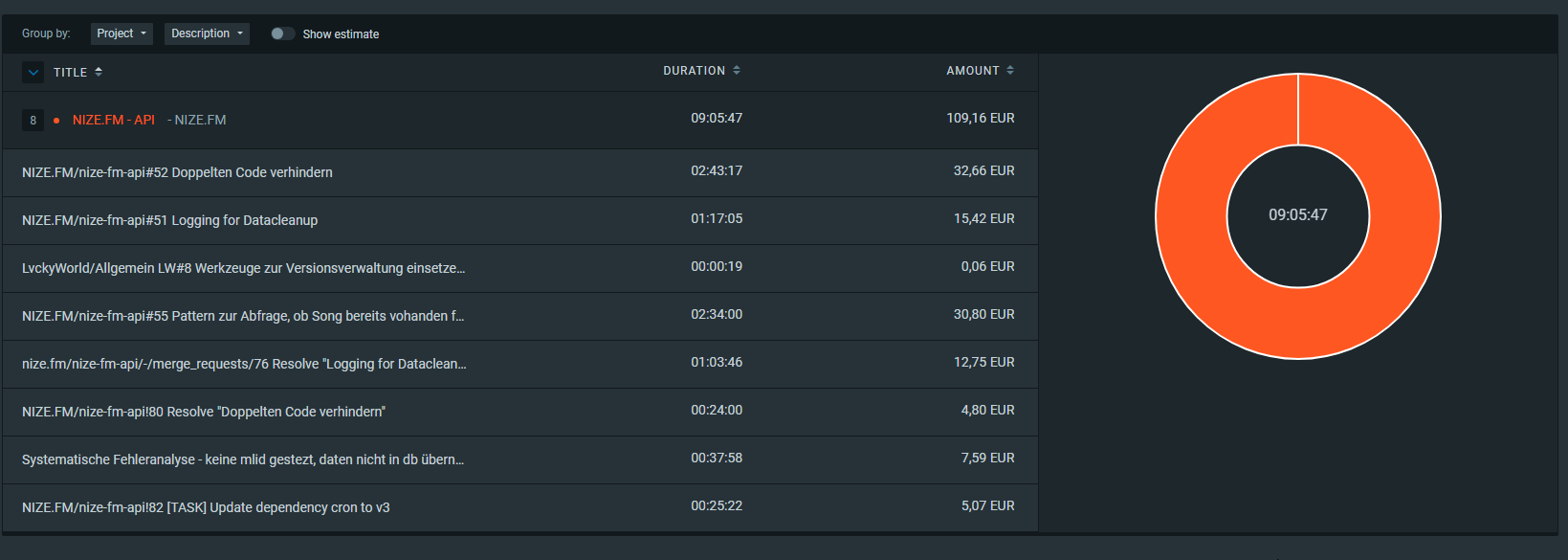Open the merge_requests/76 Resolve Logging entry
Image resolution: width=1568 pixels, height=560 pixels.
pyautogui.click(x=244, y=364)
